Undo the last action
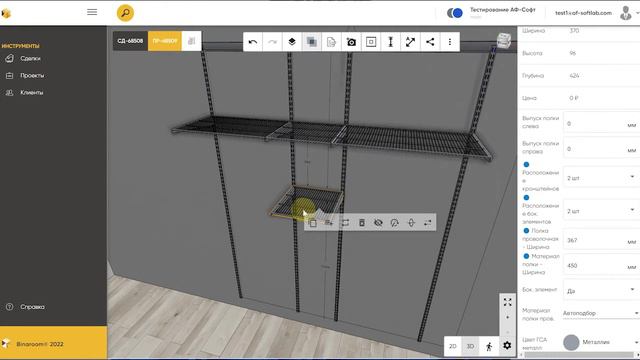This screenshot has width=640, height=360. click(x=253, y=42)
